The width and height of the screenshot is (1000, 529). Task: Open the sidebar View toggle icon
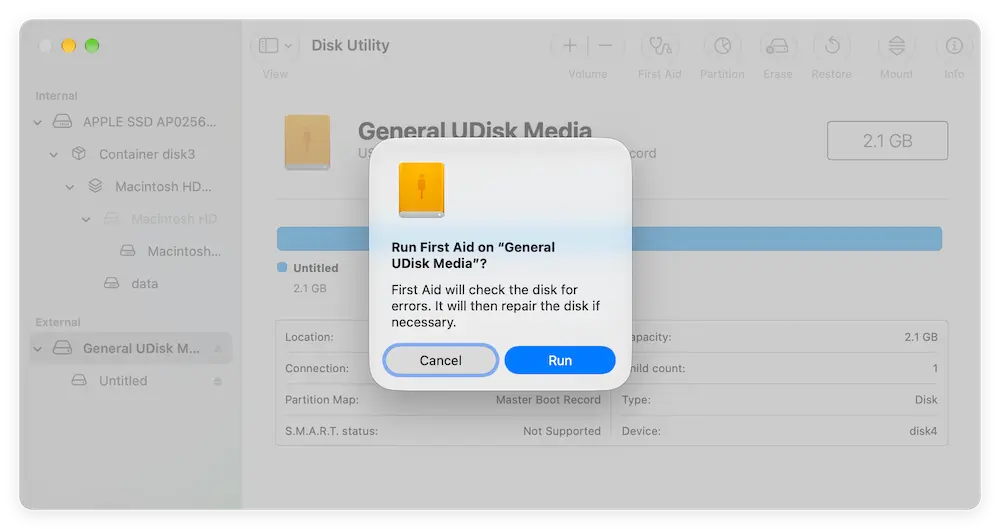pyautogui.click(x=268, y=45)
